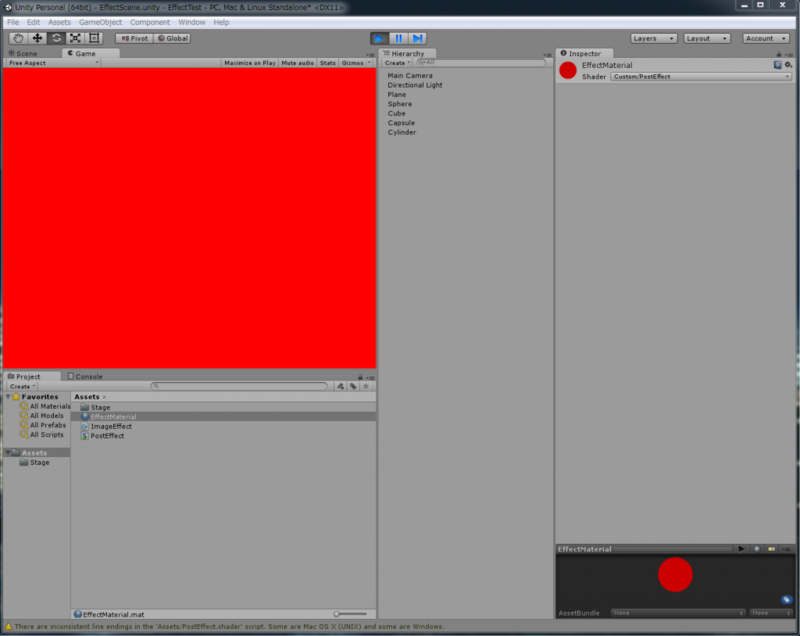Click the Hierarchy search field
The width and height of the screenshot is (800, 636).
481,63
